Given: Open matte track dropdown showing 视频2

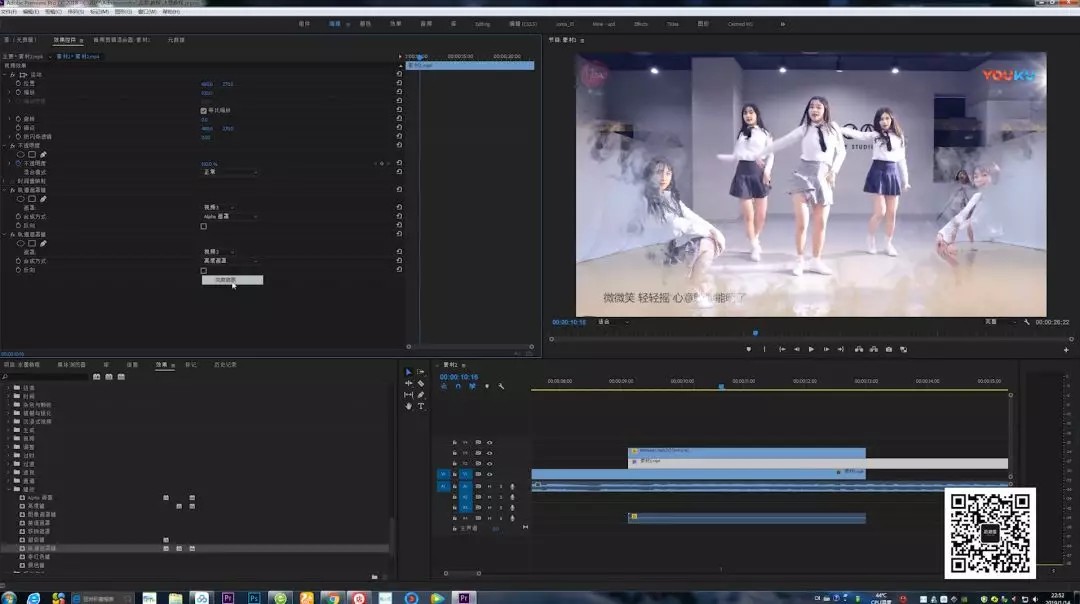Looking at the screenshot, I should pyautogui.click(x=218, y=252).
